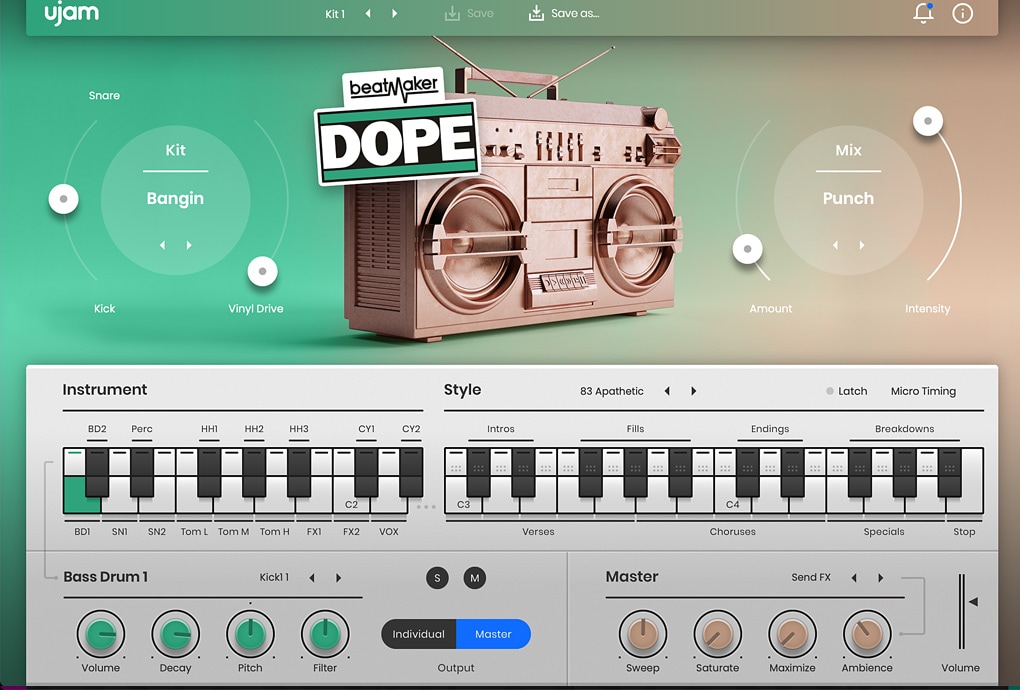The width and height of the screenshot is (1020, 690).
Task: Click the Intros label
Action: point(501,429)
